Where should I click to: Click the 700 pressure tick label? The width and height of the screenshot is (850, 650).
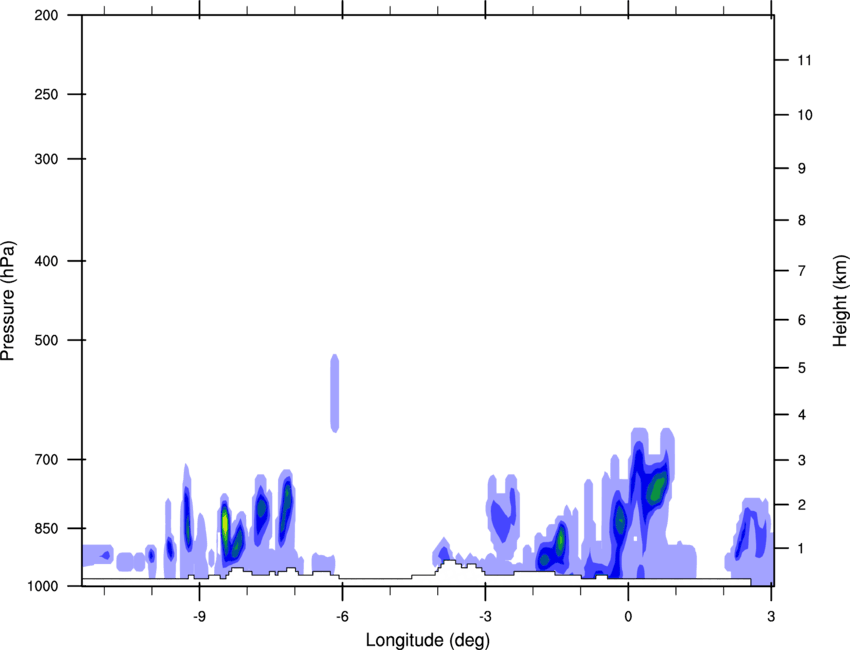click(x=46, y=460)
